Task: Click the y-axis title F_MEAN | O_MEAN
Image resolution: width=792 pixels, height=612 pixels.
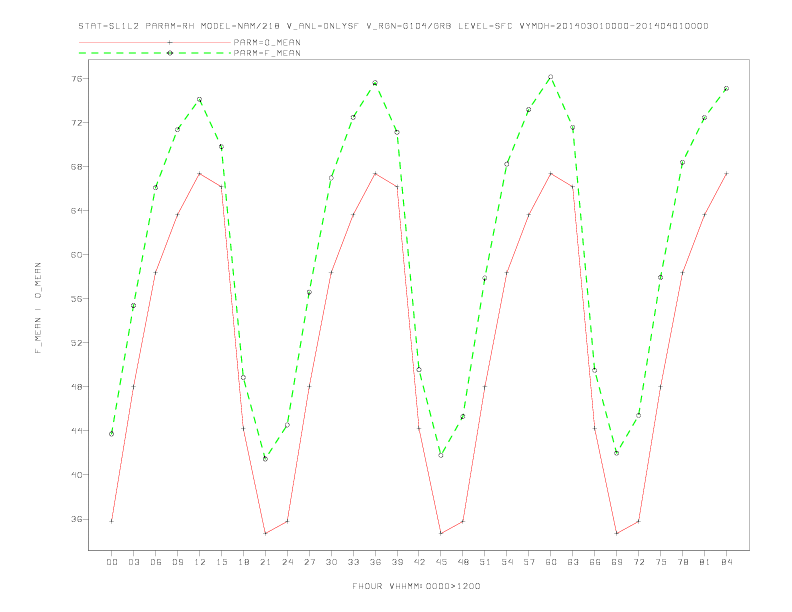Action: [x=38, y=308]
